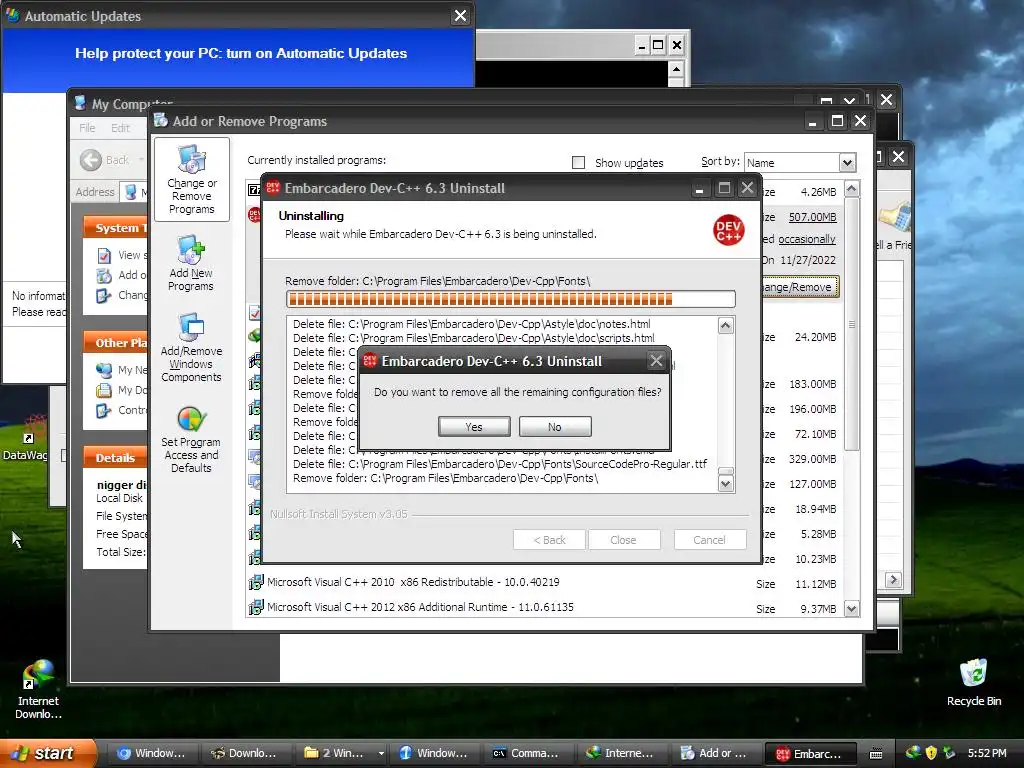Collapse the Details panel header
The image size is (1024, 768).
point(116,458)
